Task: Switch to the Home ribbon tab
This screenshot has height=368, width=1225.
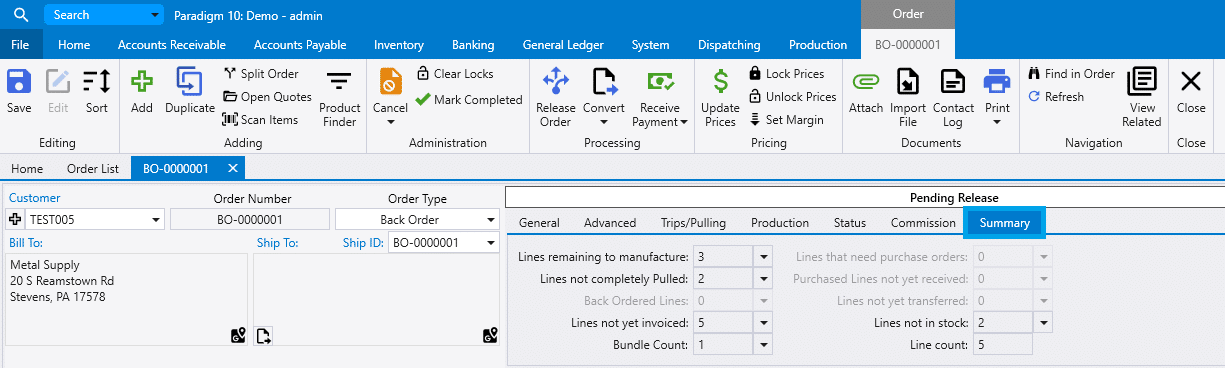Action: [x=74, y=45]
